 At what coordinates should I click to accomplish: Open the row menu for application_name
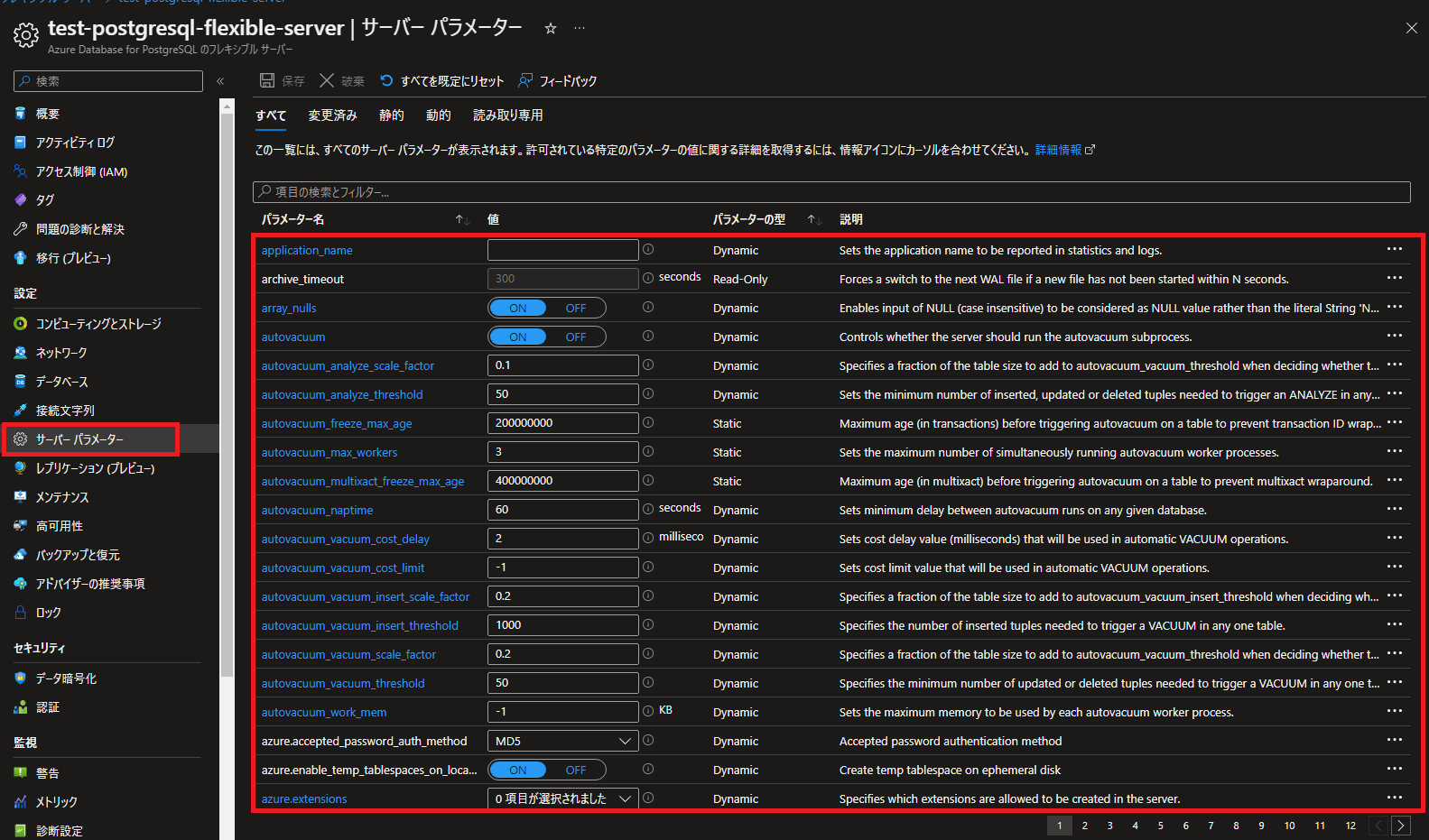point(1395,249)
